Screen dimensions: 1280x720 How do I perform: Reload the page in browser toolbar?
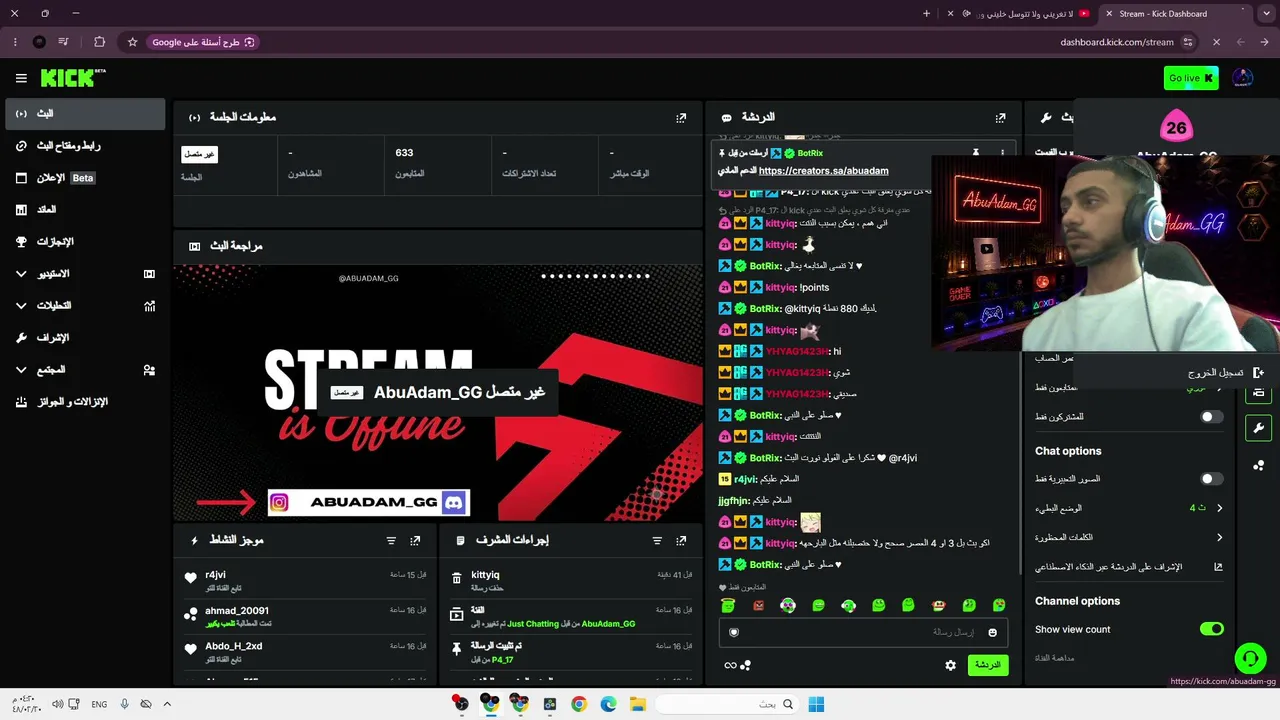pos(1216,42)
